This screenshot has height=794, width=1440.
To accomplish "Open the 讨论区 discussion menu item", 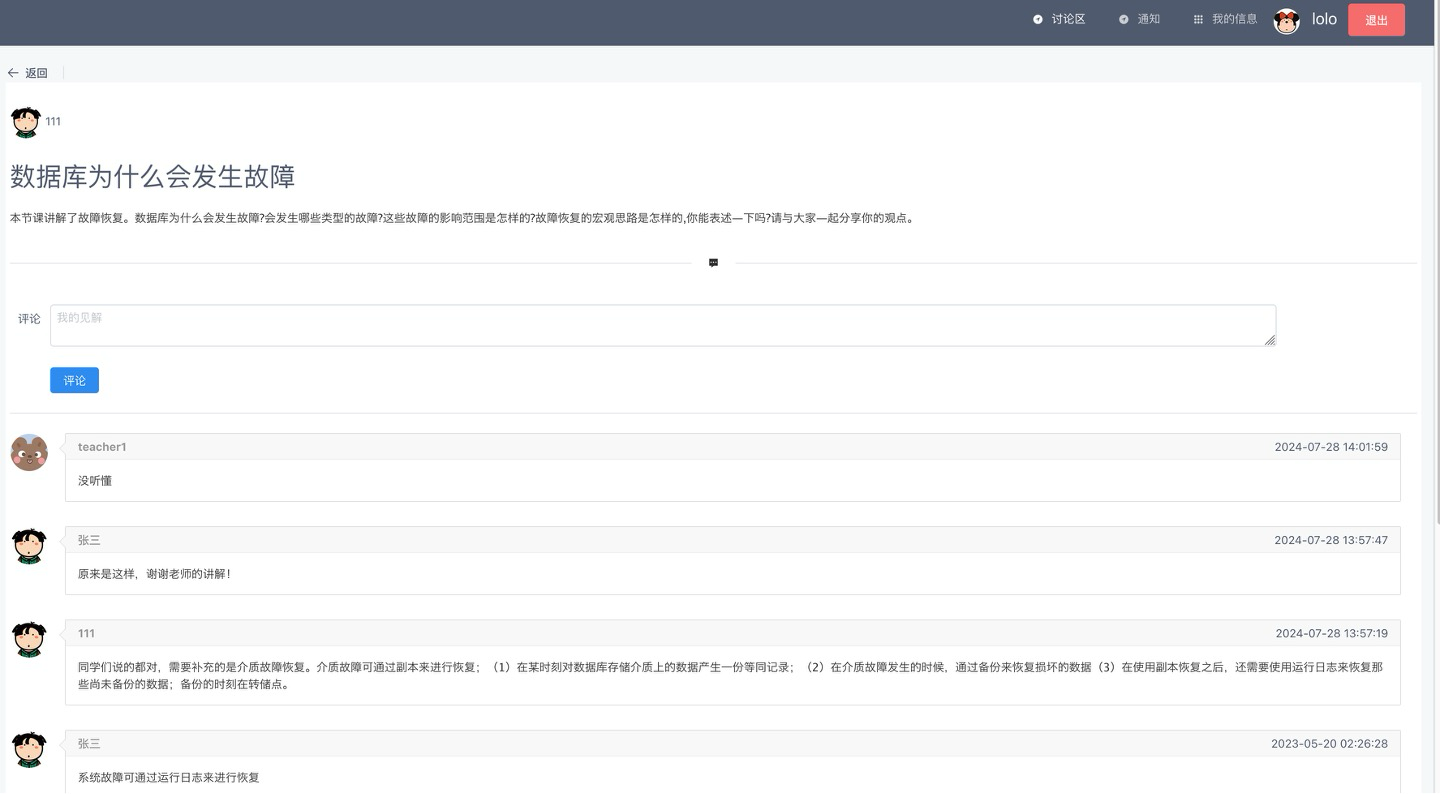I will (1059, 19).
